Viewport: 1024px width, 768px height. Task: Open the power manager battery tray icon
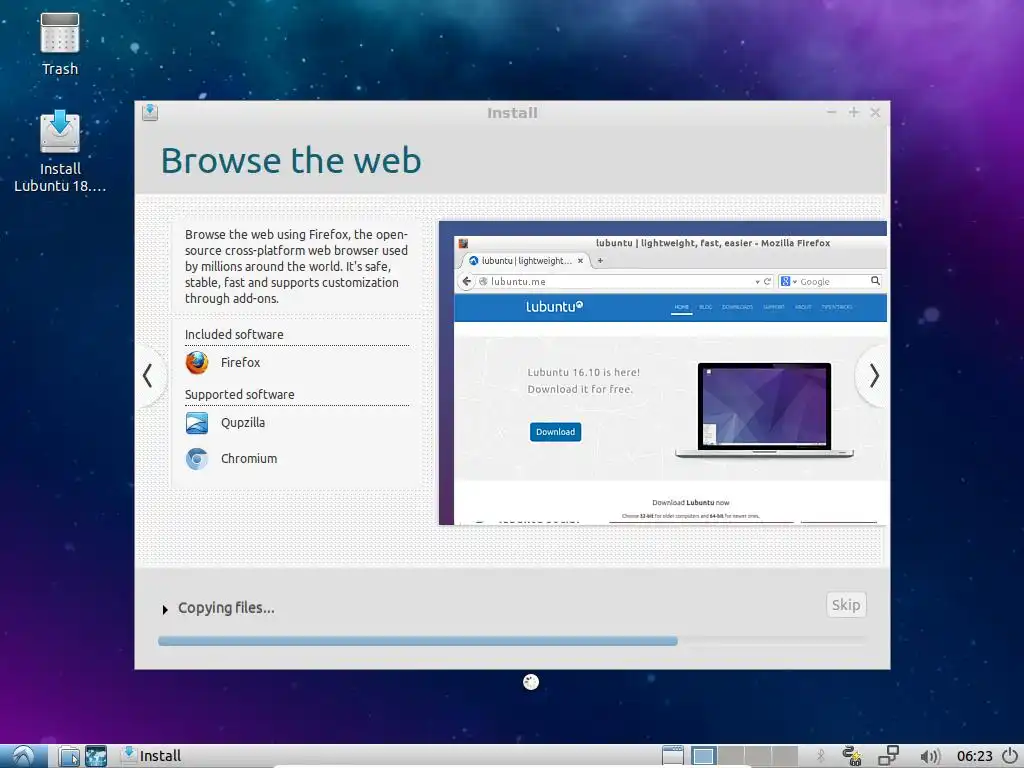coord(852,756)
